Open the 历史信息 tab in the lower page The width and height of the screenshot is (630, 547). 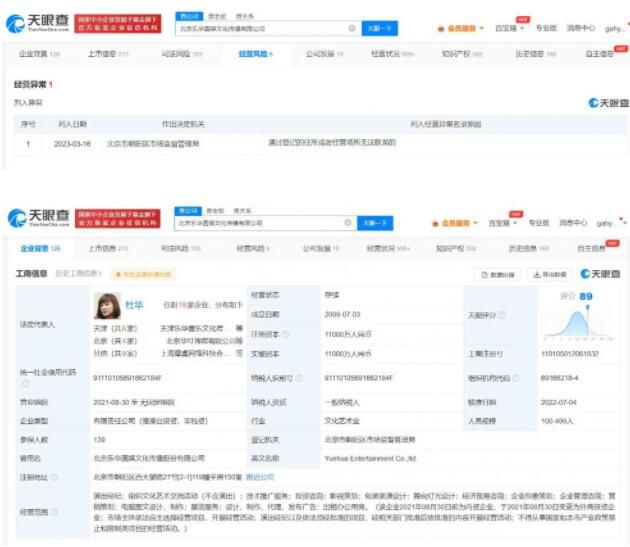coord(529,248)
